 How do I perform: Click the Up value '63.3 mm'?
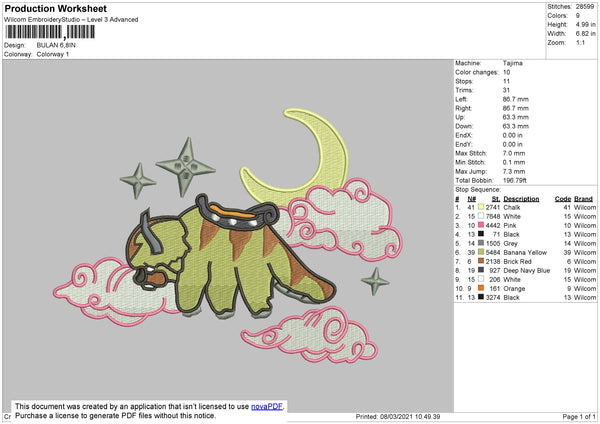515,117
